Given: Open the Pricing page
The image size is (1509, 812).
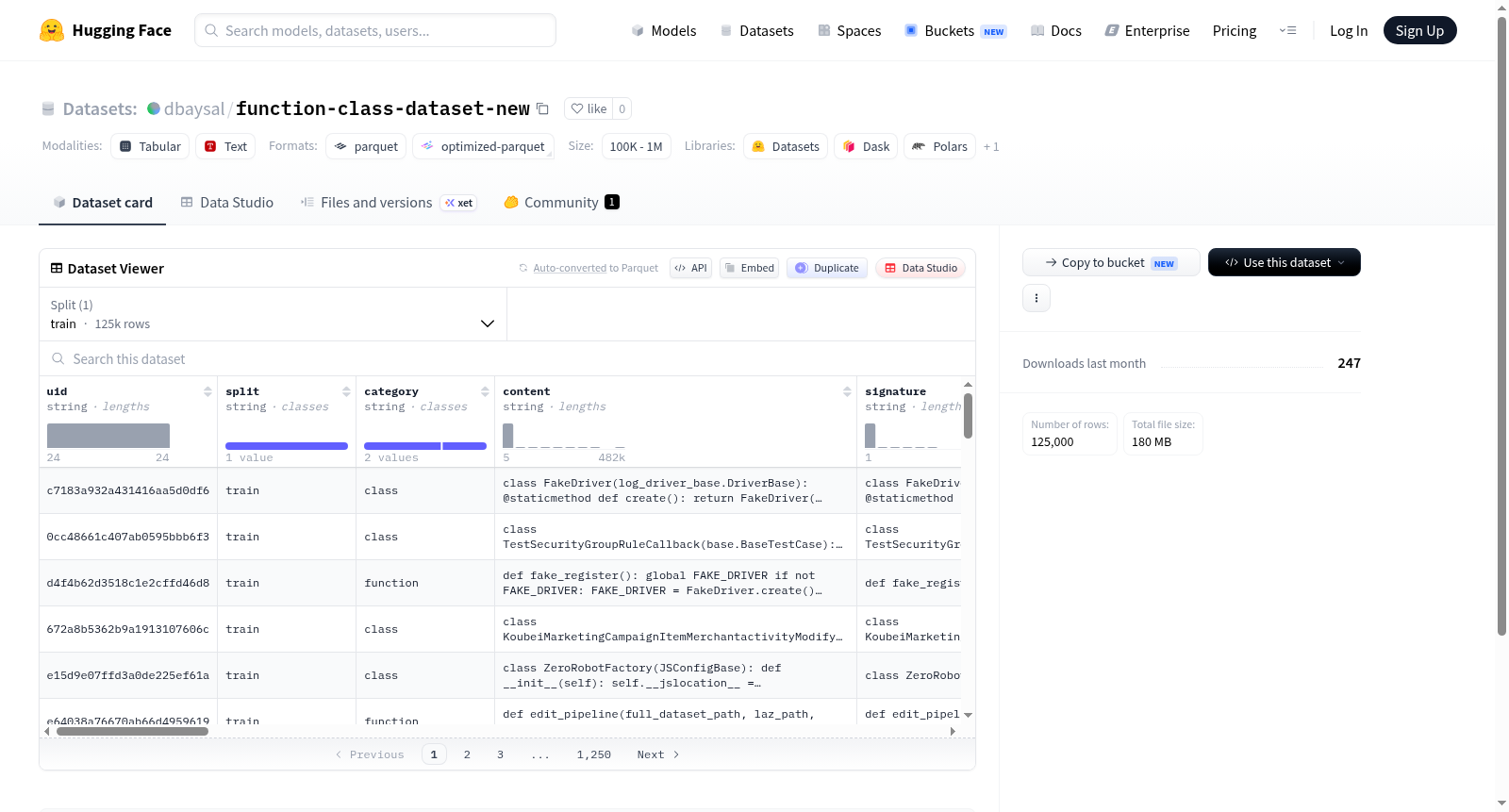Looking at the screenshot, I should tap(1234, 30).
